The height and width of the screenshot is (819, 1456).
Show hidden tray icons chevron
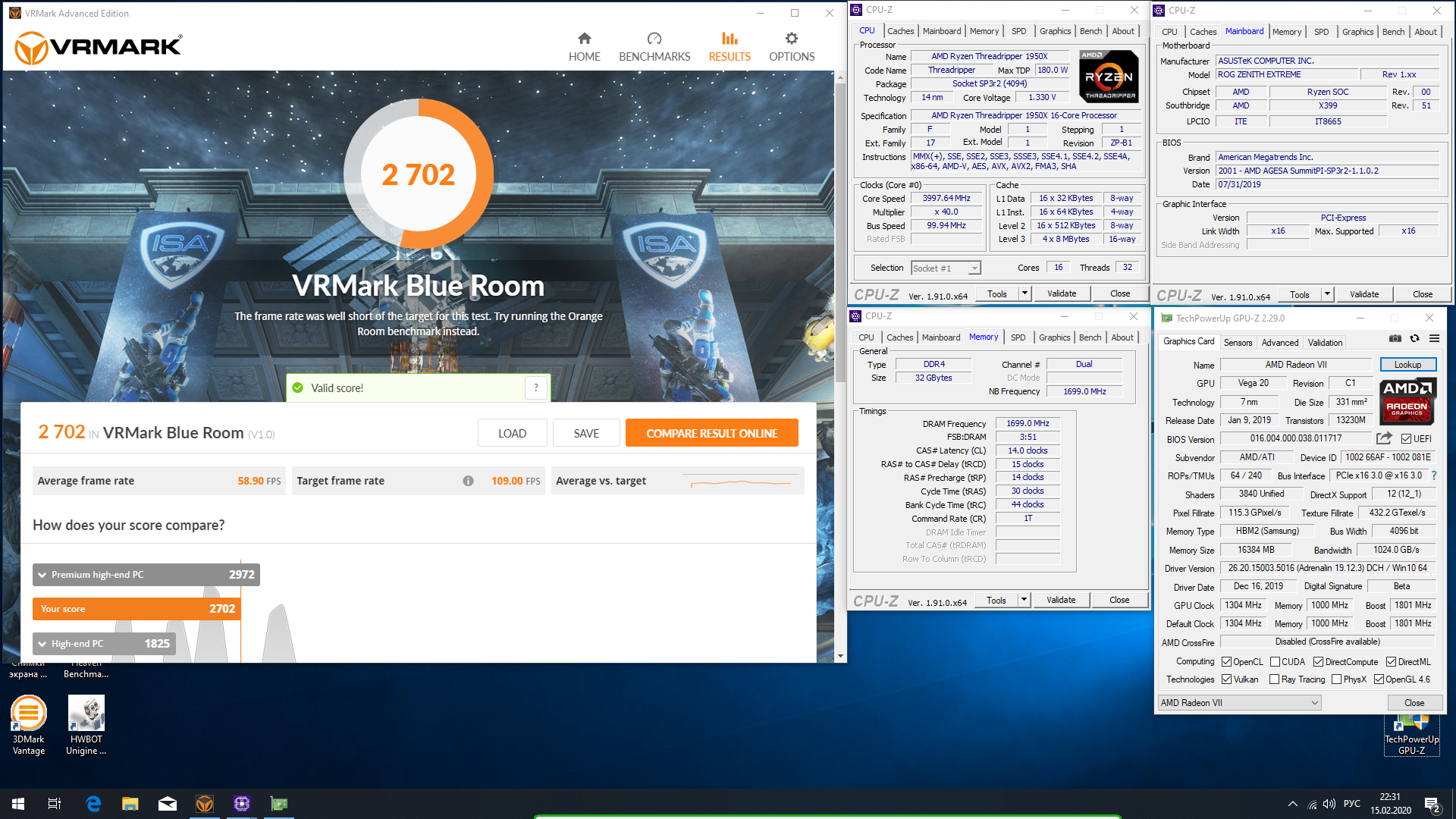1292,804
